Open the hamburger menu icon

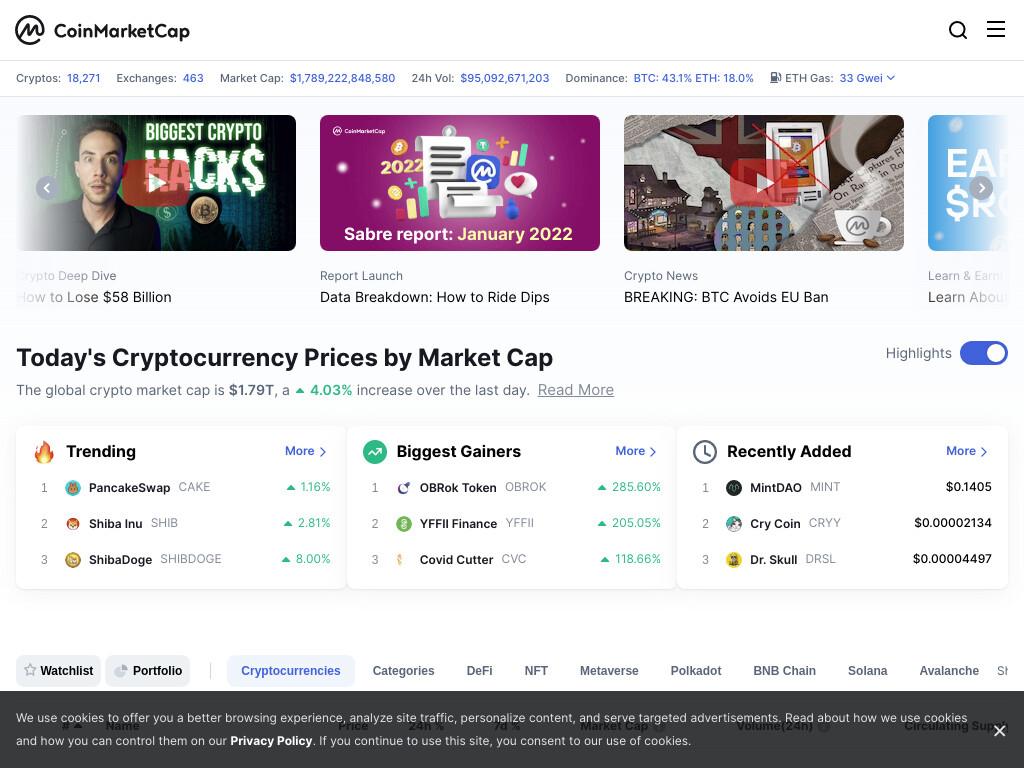tap(995, 29)
